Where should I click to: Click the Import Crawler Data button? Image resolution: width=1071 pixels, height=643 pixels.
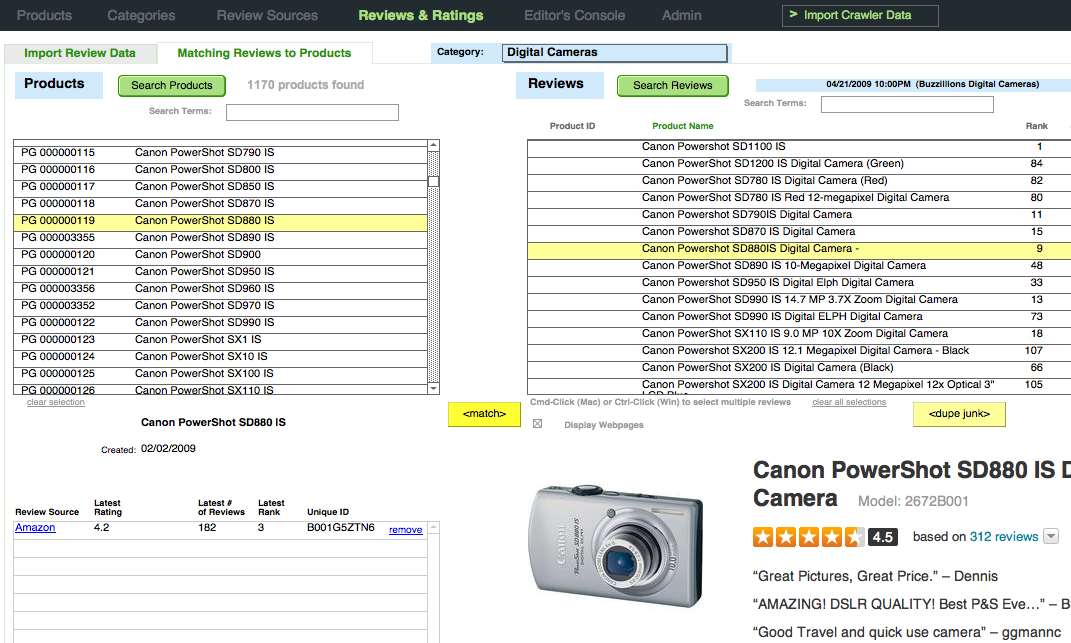(860, 15)
